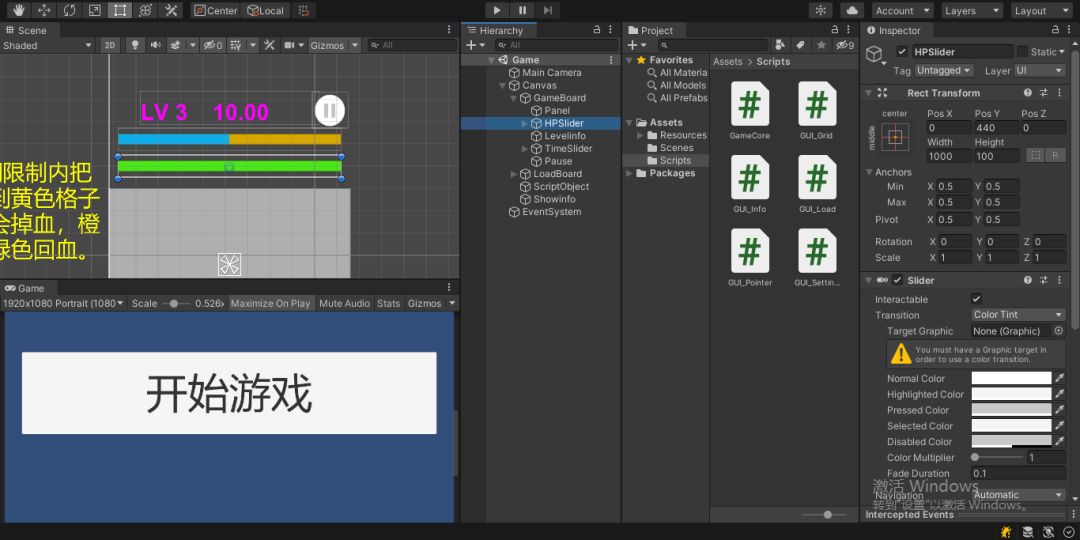This screenshot has width=1080, height=540.
Task: Click the Play button to run the game
Action: 497,10
